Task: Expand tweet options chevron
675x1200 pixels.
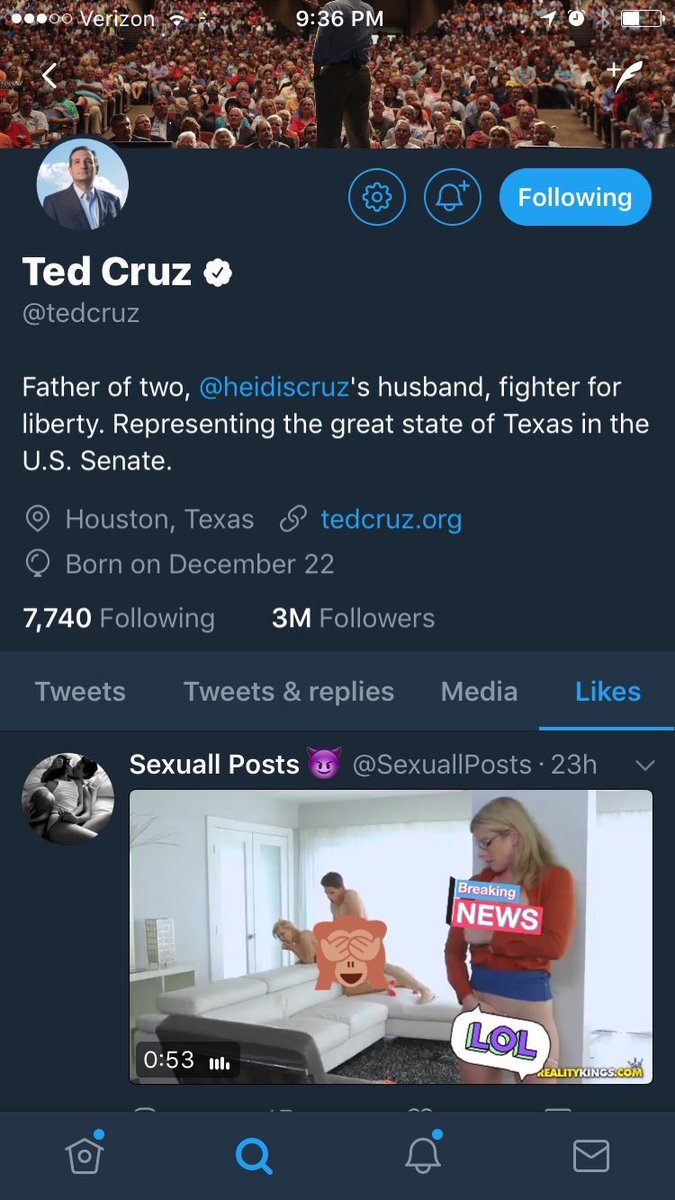Action: click(645, 766)
